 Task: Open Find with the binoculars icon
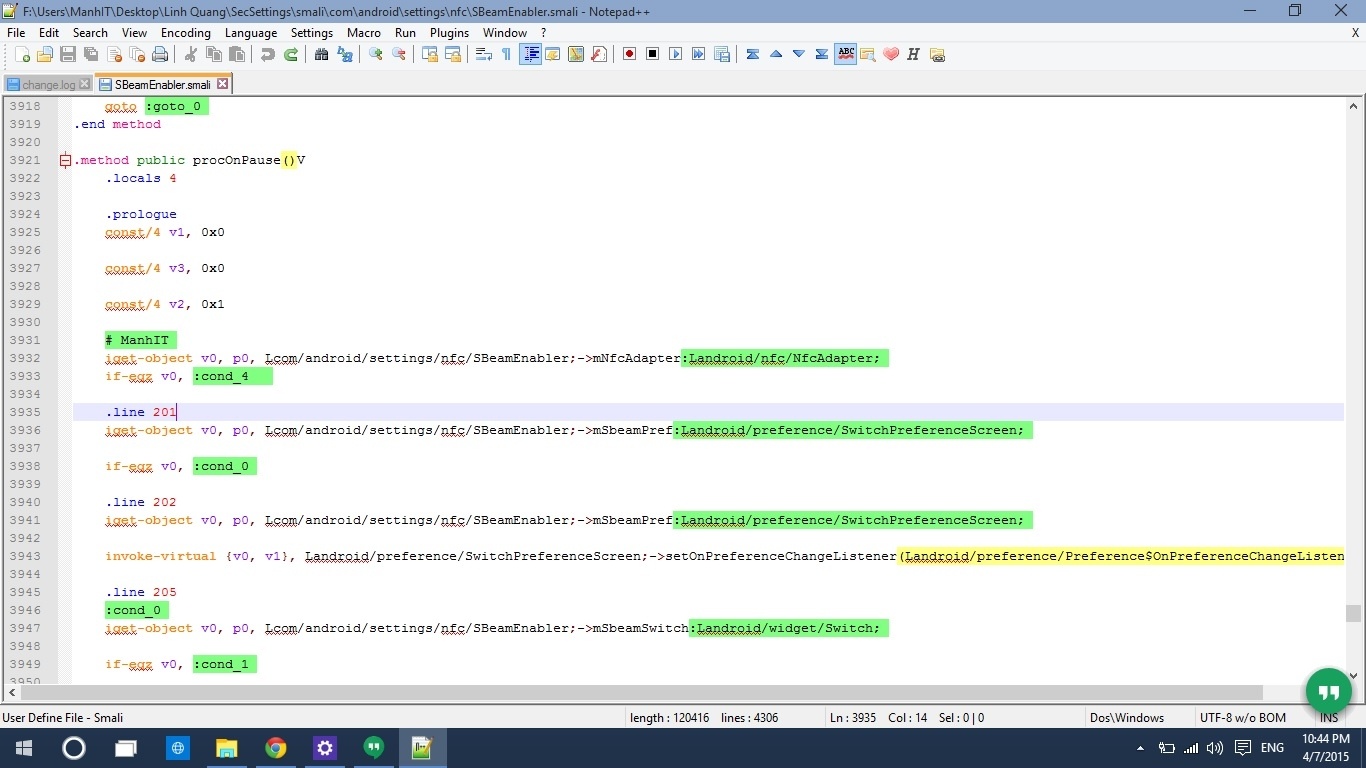pos(321,54)
